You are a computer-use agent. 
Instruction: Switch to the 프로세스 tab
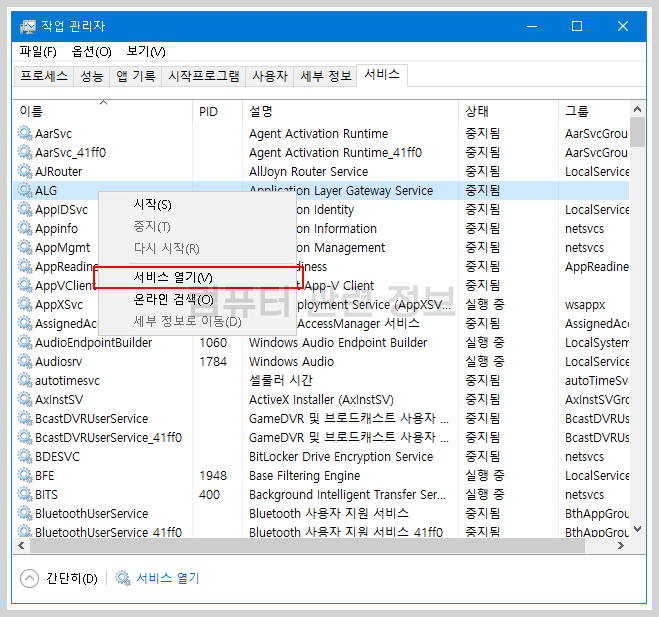coord(44,76)
